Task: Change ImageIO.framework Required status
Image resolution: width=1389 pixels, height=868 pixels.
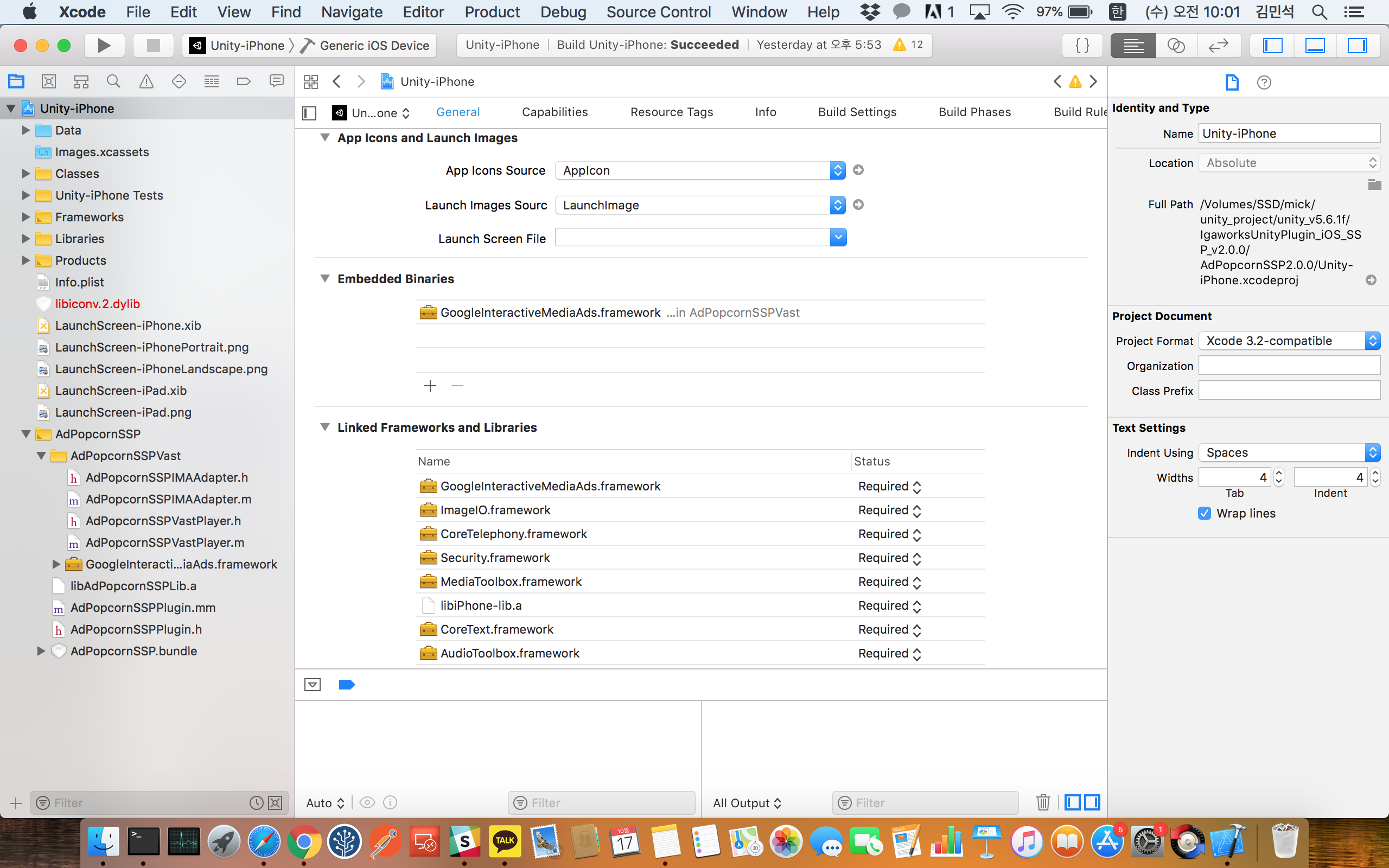Action: (889, 510)
